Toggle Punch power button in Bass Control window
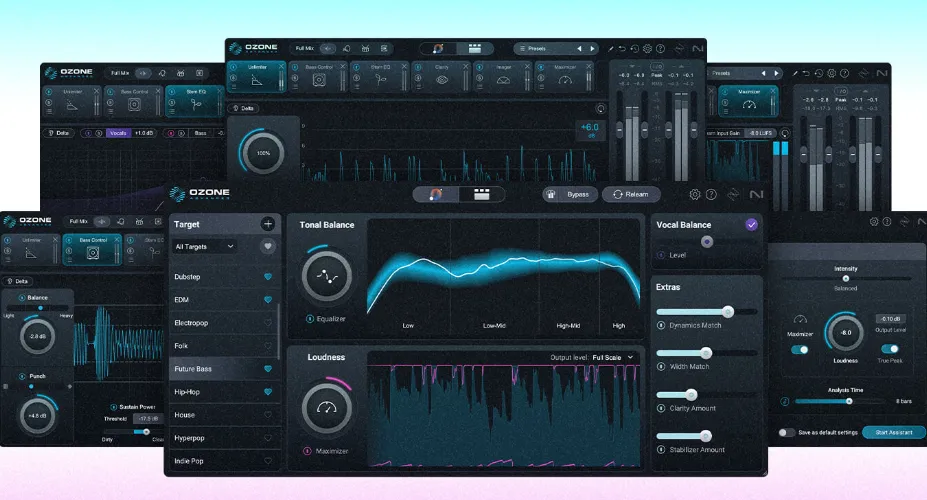Viewport: 927px width, 500px height. [22, 376]
